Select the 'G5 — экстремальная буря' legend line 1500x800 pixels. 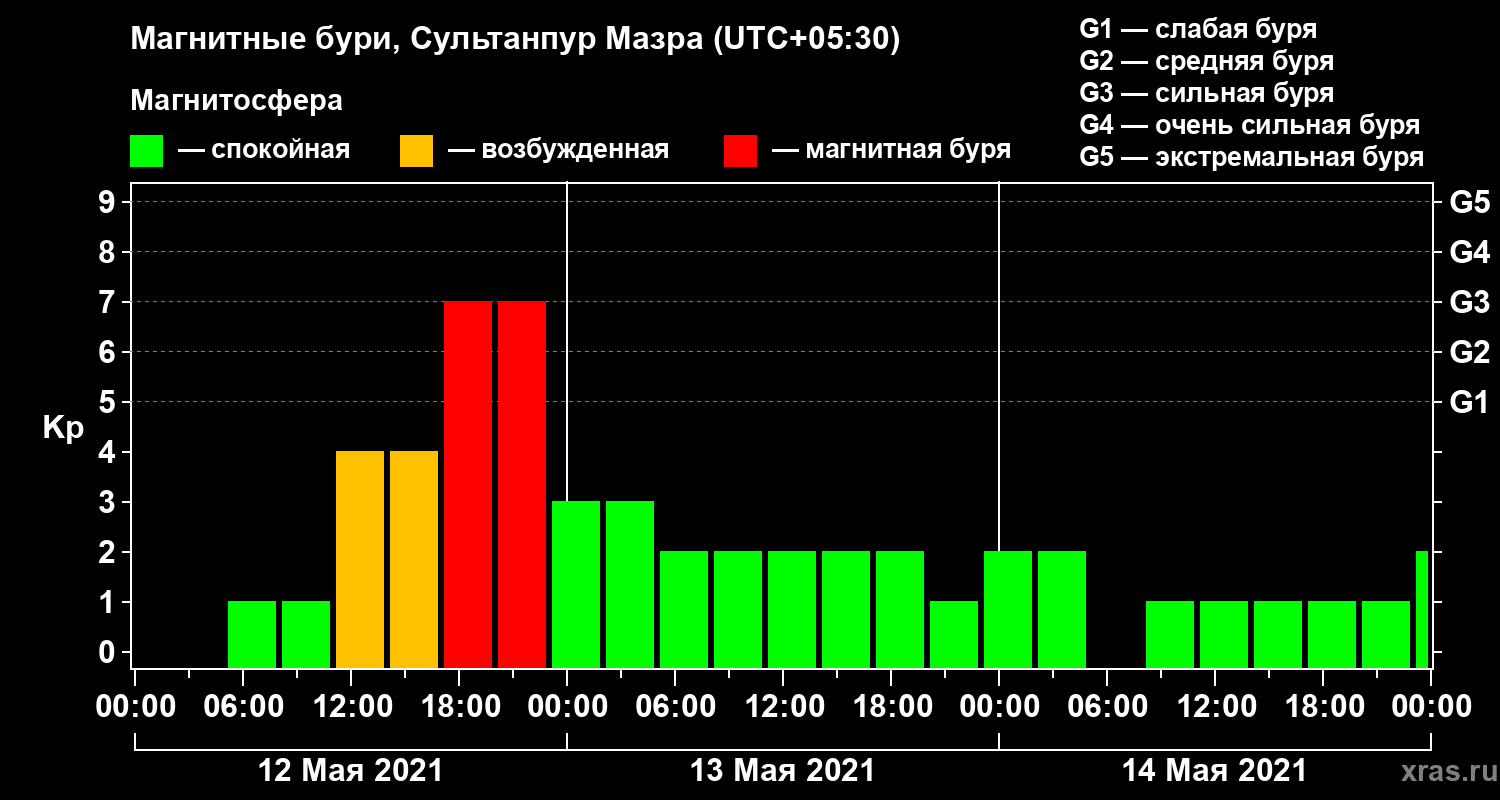coord(1252,157)
